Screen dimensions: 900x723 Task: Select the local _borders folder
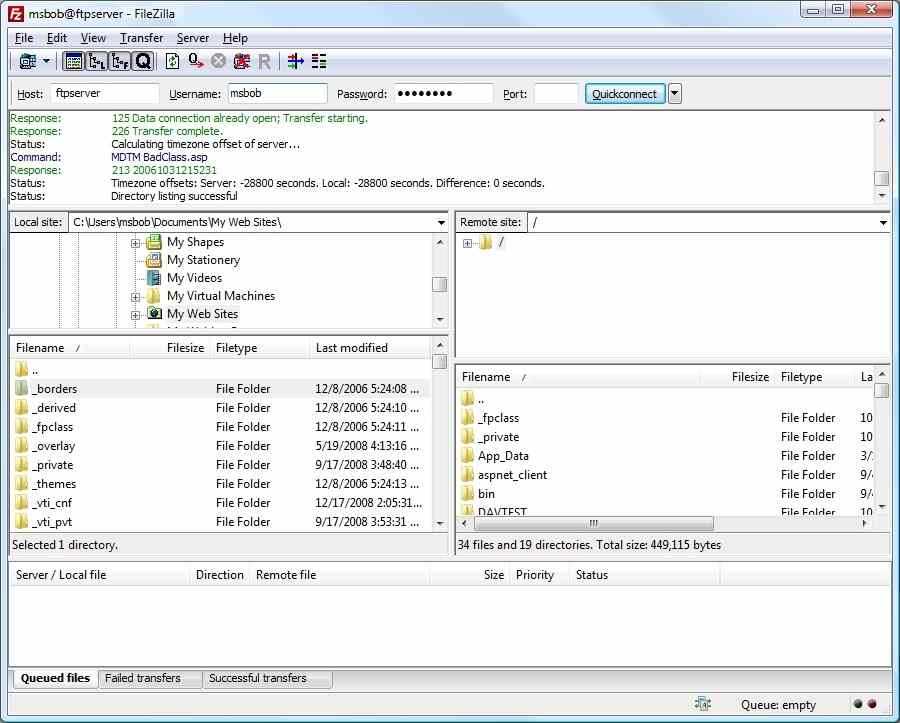[219, 388]
